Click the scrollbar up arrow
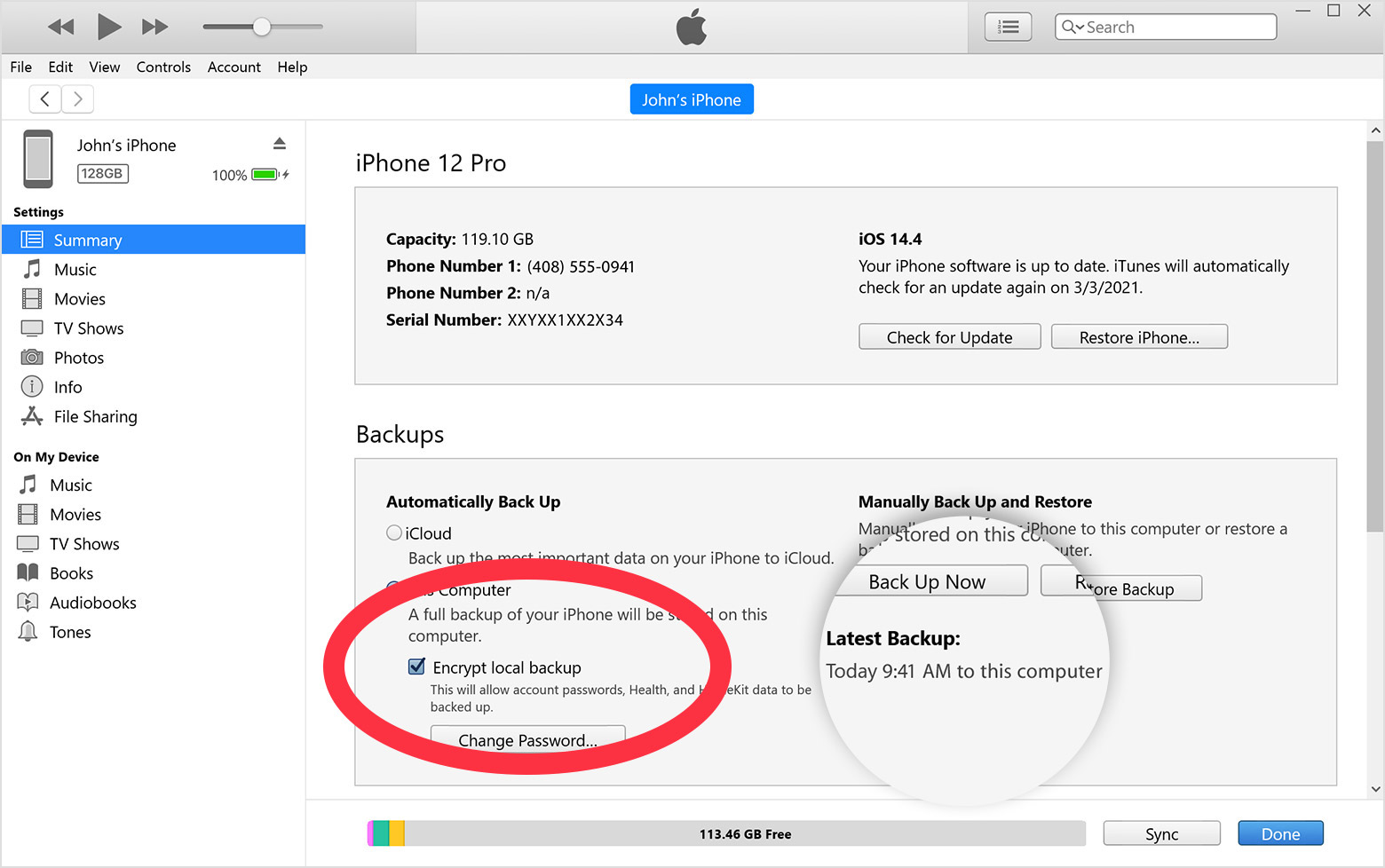Screen dimensions: 1385x868 point(1375,130)
